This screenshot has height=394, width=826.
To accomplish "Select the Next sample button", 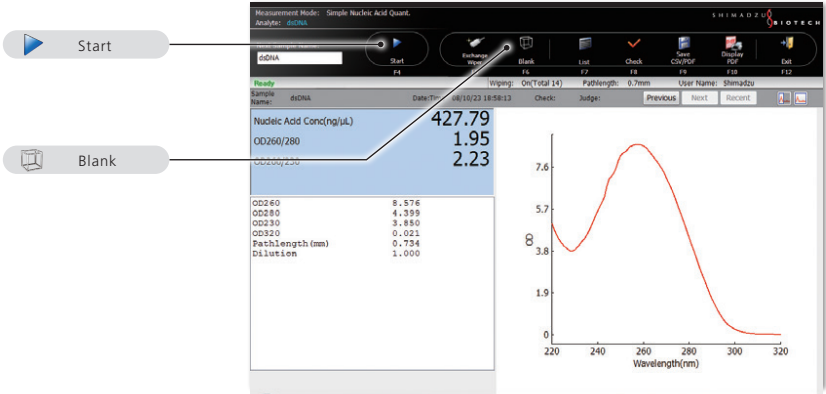I will point(699,98).
